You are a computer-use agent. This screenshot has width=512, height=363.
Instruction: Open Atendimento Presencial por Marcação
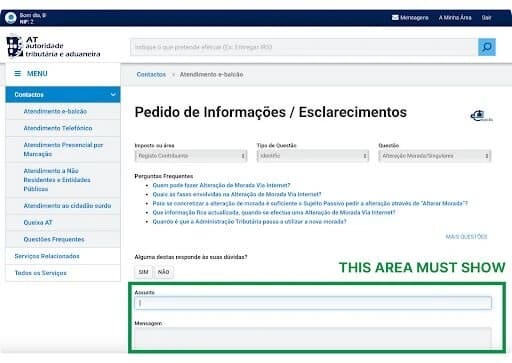click(x=63, y=149)
